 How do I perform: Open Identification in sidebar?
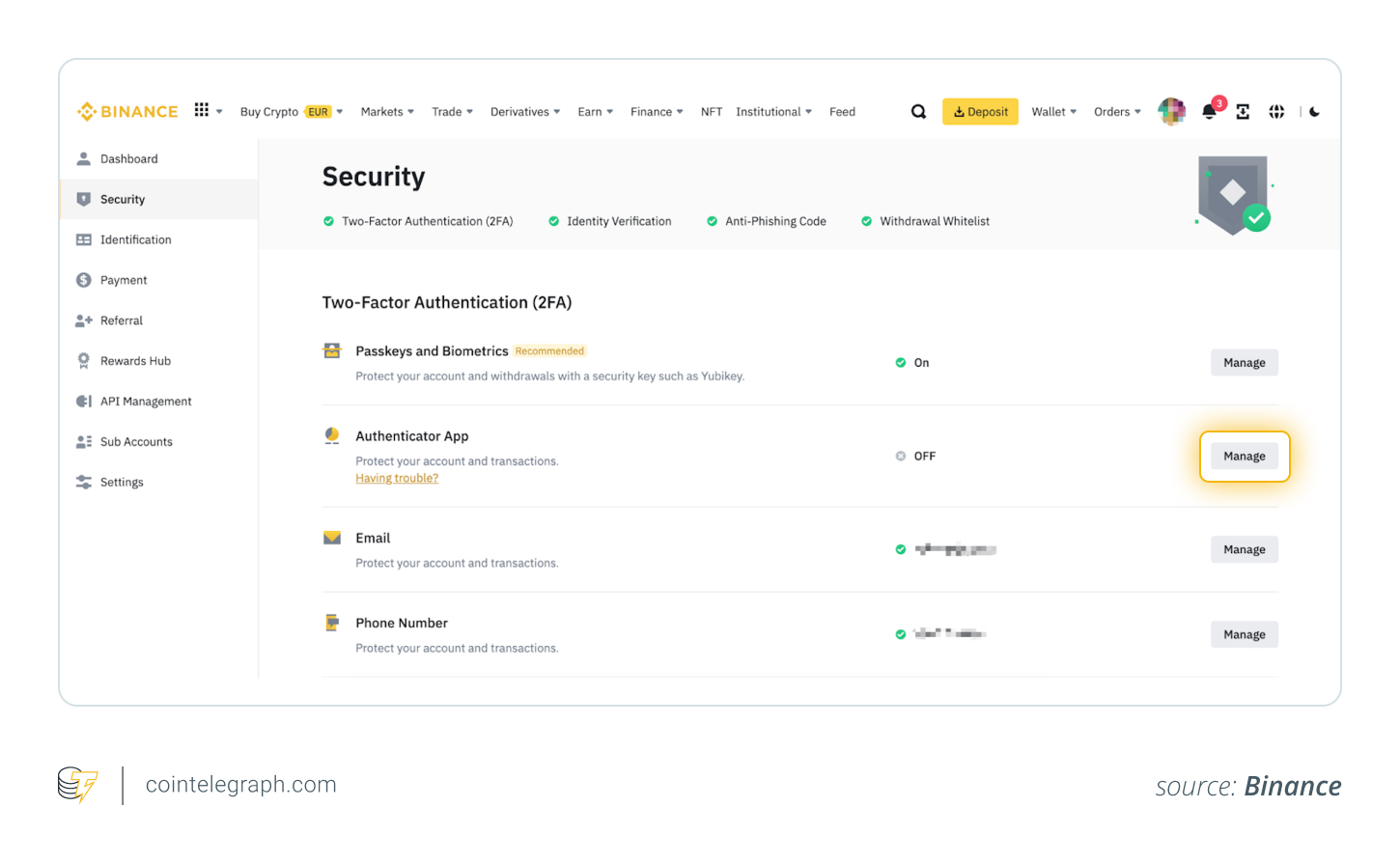tap(158, 239)
